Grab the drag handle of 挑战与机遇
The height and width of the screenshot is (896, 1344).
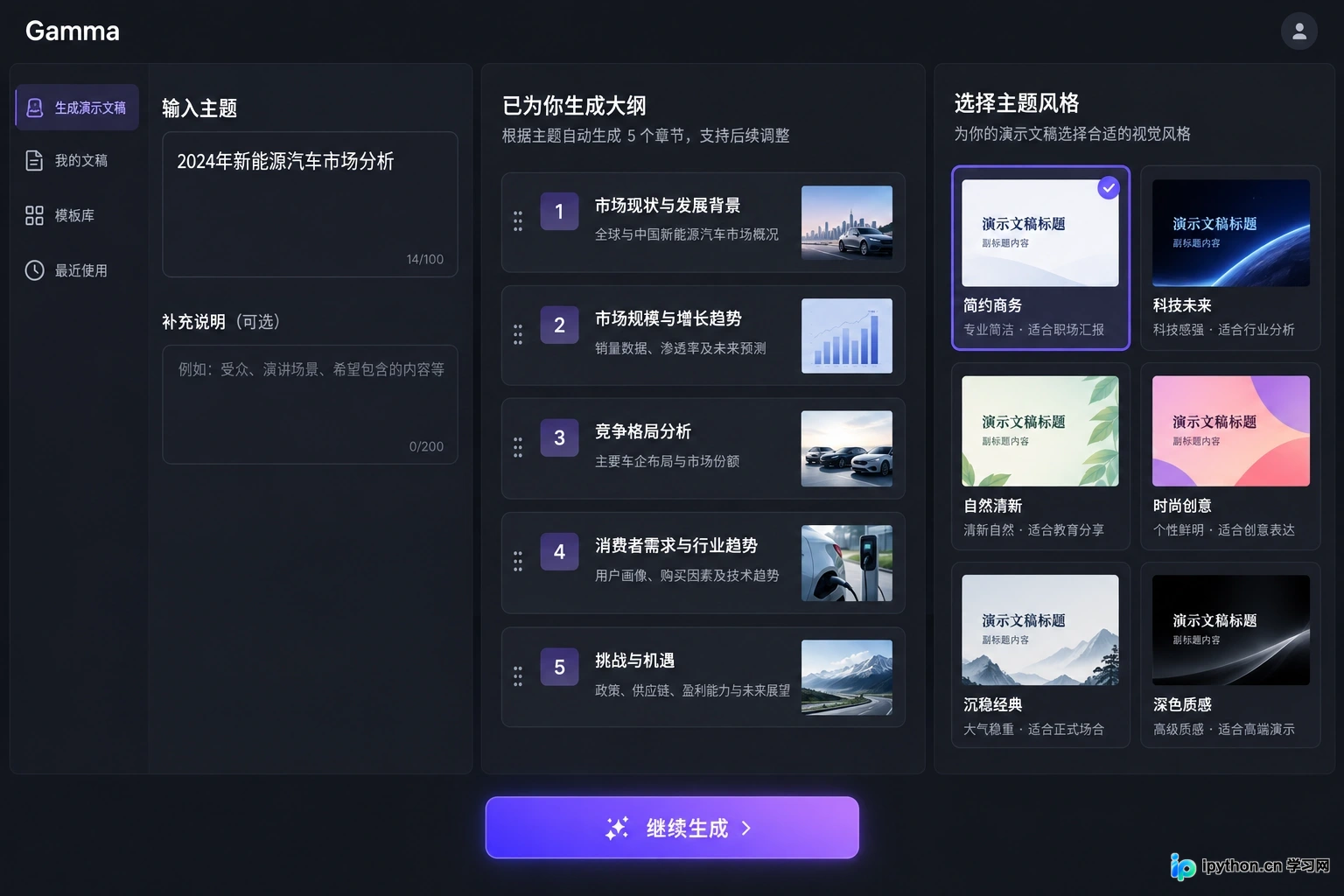[518, 675]
